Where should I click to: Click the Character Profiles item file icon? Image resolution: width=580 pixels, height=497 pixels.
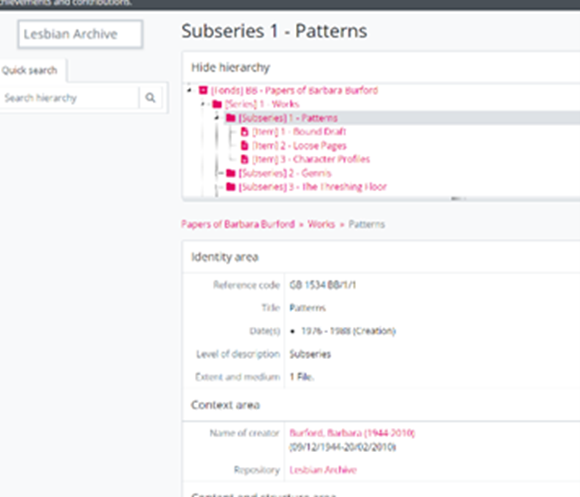click(245, 159)
